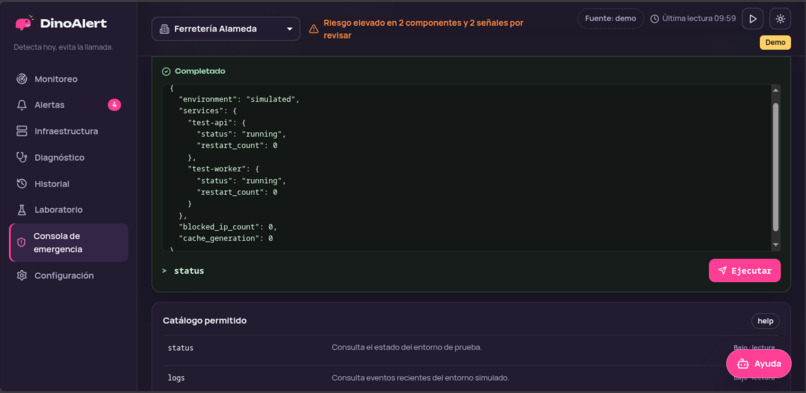Click the Ejecutar button
806x393 pixels.
tap(744, 271)
